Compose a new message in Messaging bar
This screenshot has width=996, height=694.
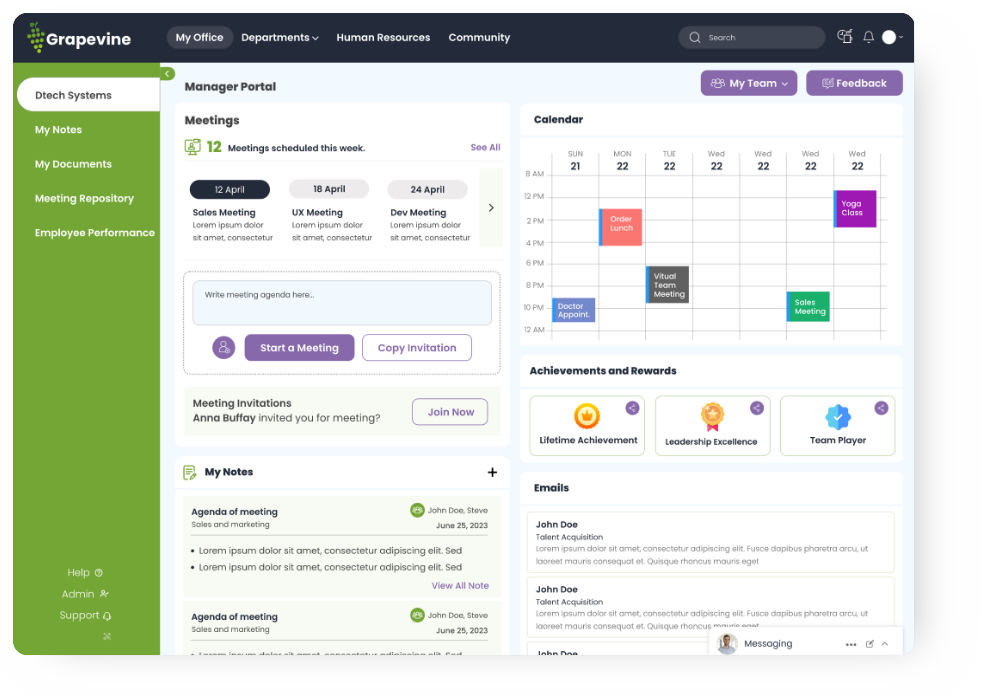[x=870, y=645]
